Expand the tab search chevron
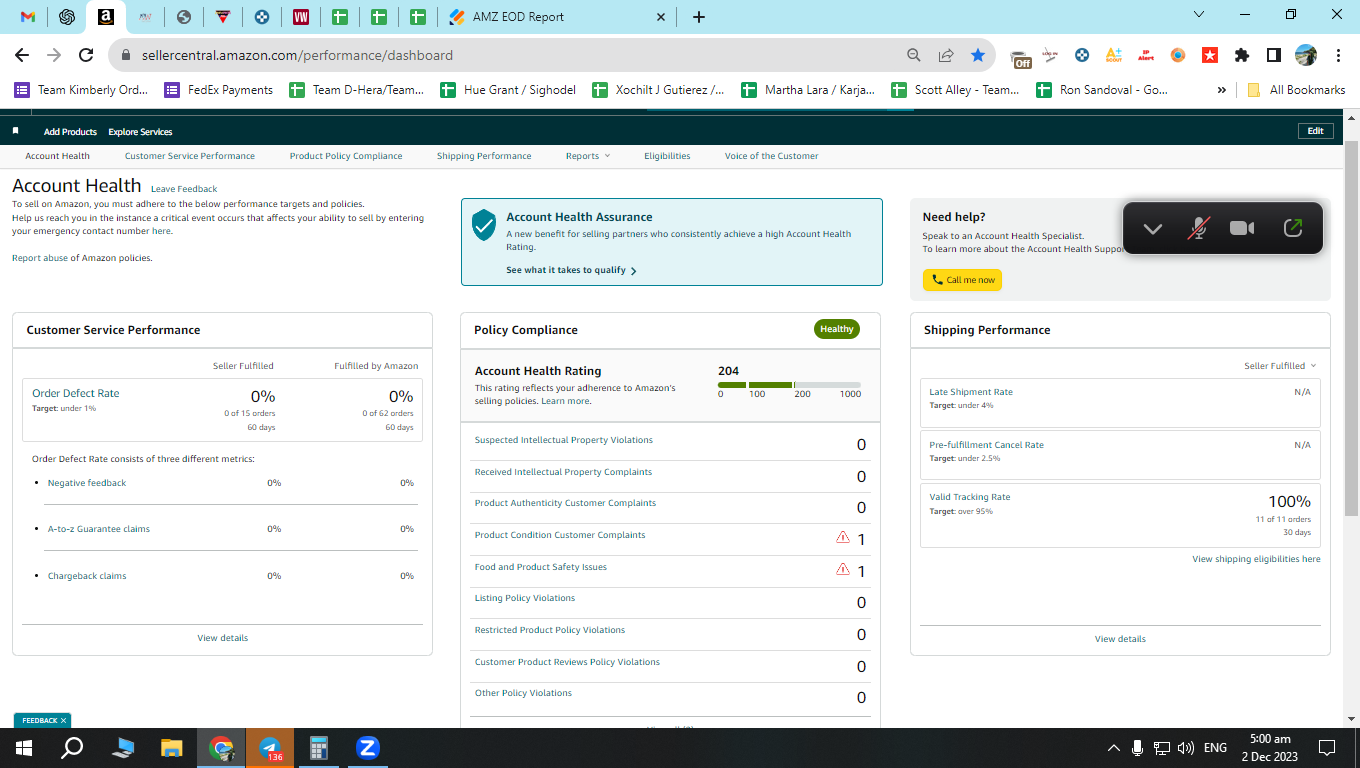1360x768 pixels. [1200, 14]
